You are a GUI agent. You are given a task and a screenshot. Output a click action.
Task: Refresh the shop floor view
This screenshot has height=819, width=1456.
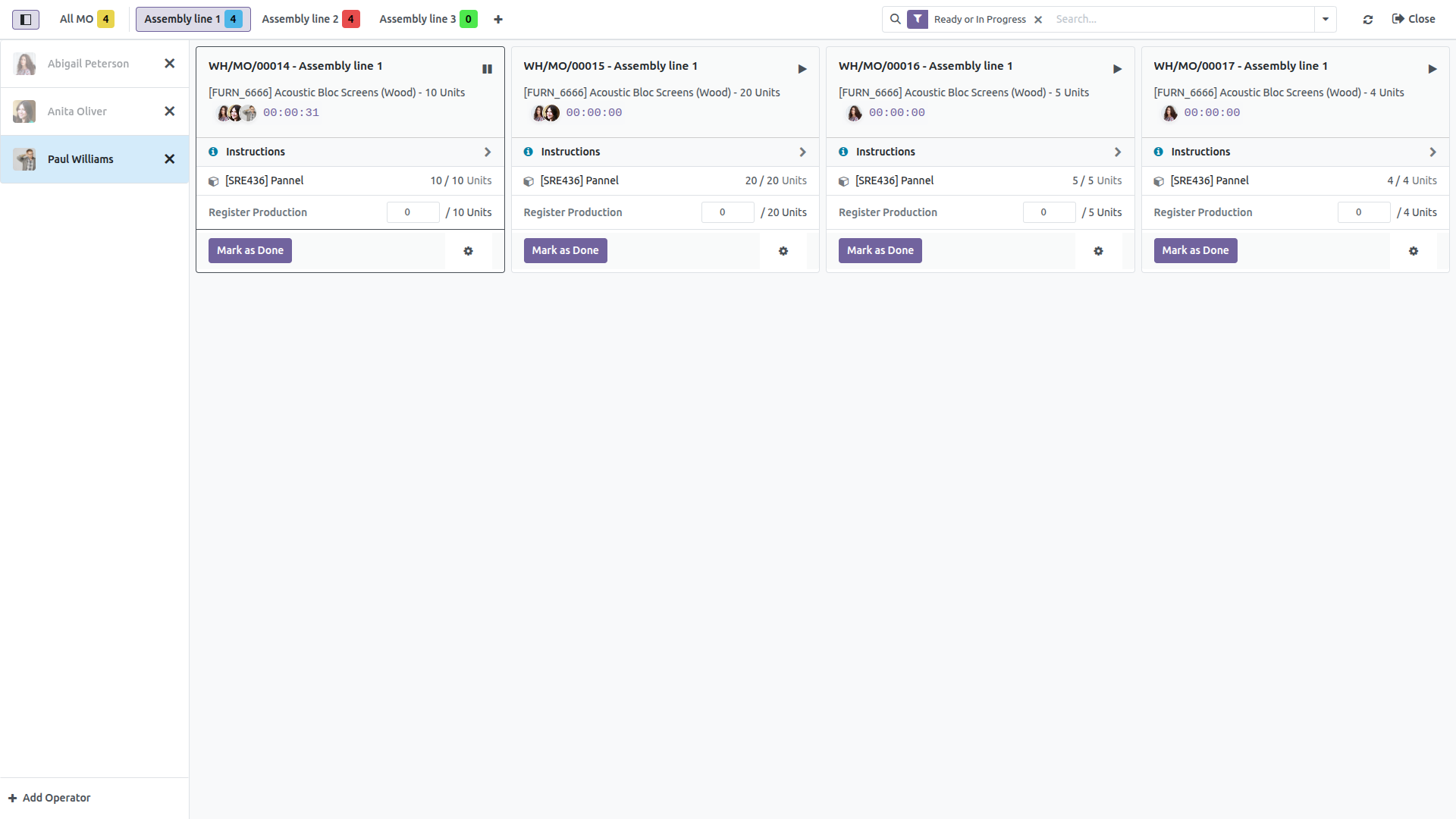[1368, 20]
